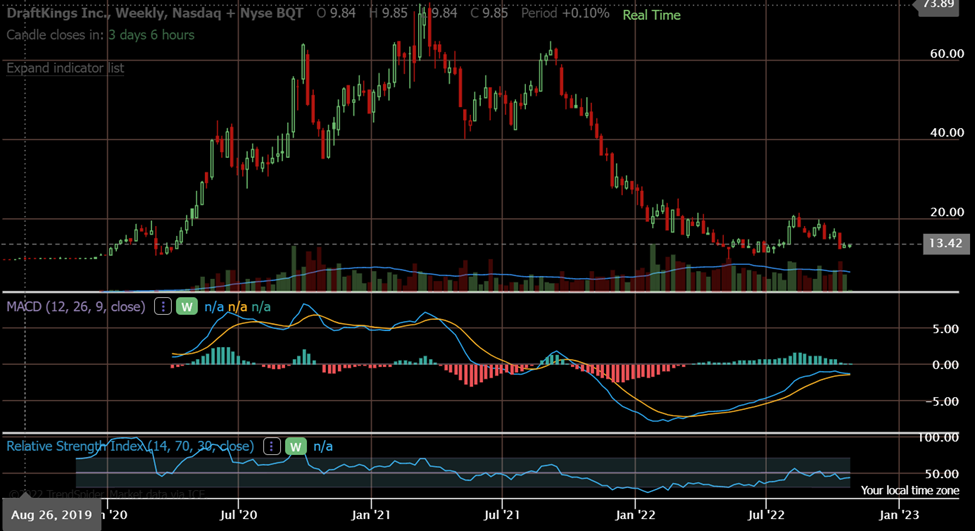
Task: Click the 73.89 price label
Action: [939, 5]
